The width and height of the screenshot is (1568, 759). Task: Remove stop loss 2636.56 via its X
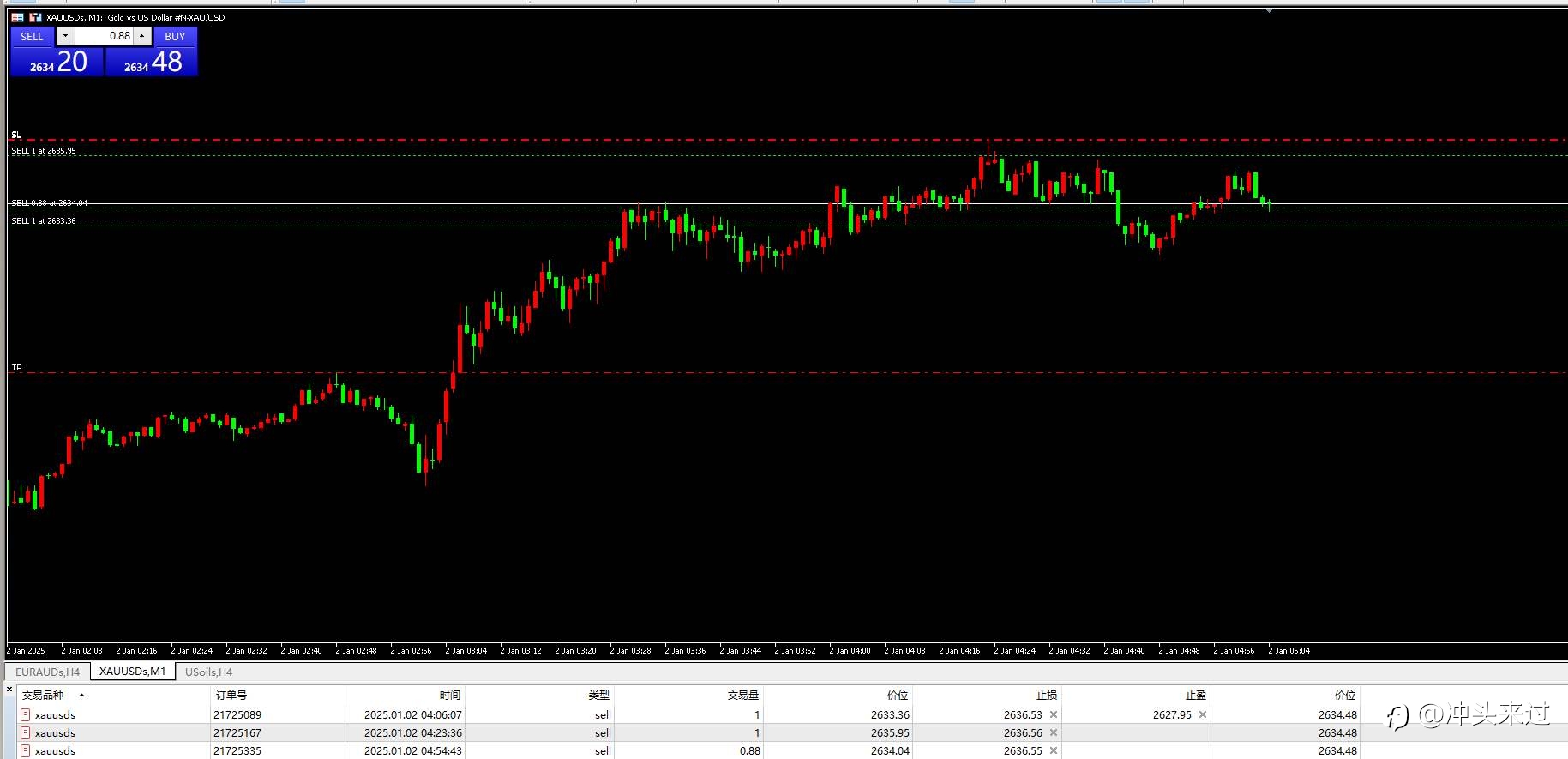(1054, 732)
